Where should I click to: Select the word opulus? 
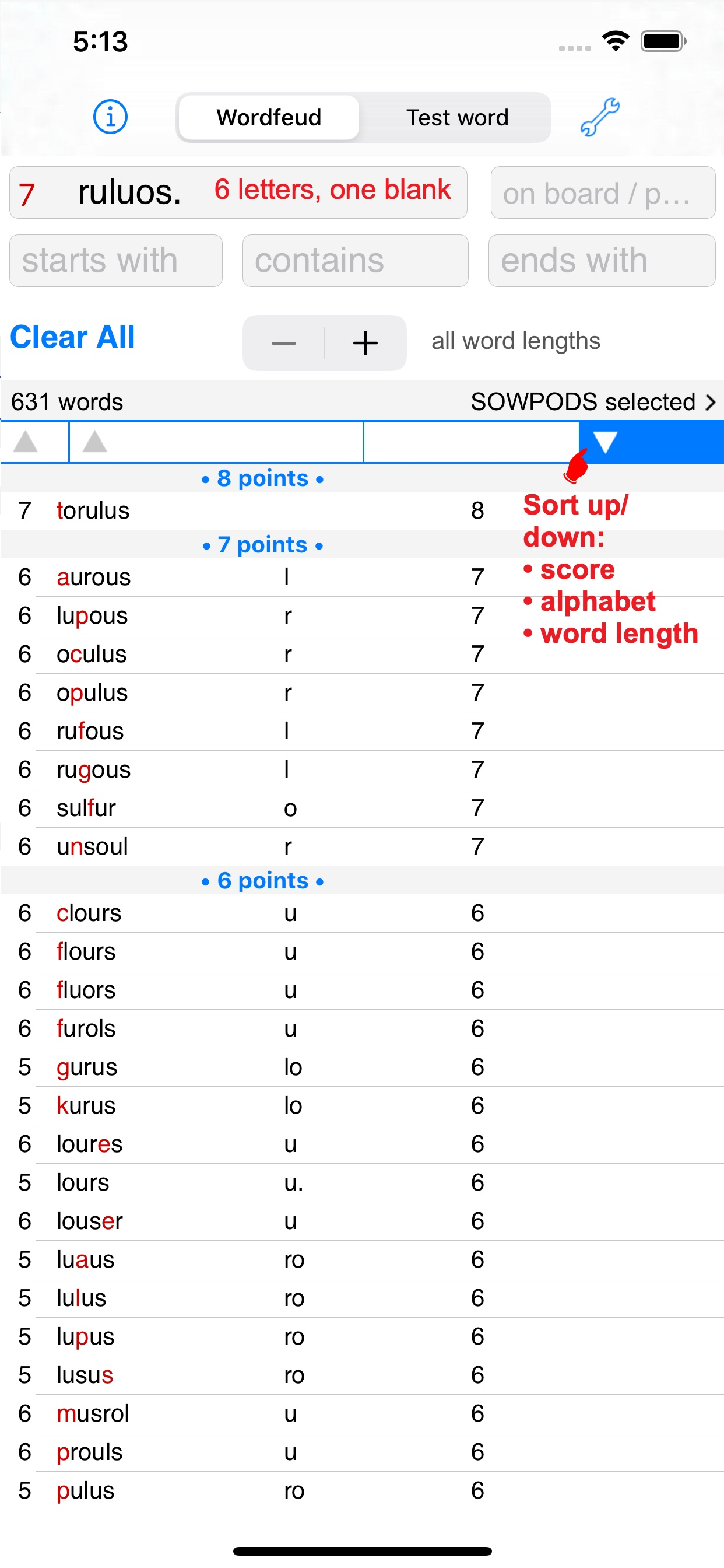tap(92, 692)
